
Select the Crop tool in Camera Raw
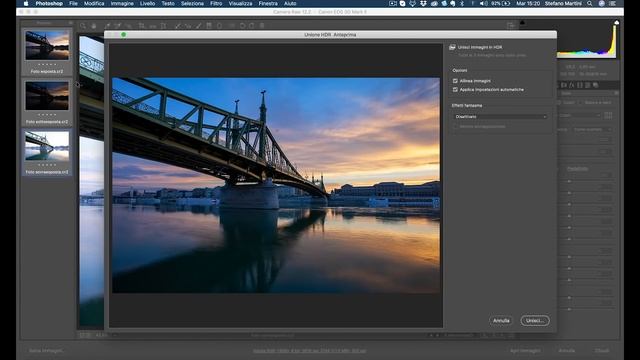click(142, 26)
